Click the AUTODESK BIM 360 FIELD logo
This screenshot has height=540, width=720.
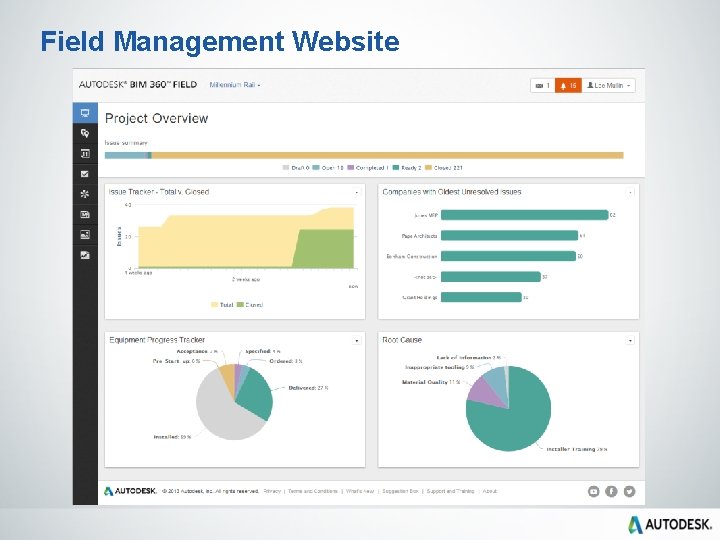pos(138,84)
